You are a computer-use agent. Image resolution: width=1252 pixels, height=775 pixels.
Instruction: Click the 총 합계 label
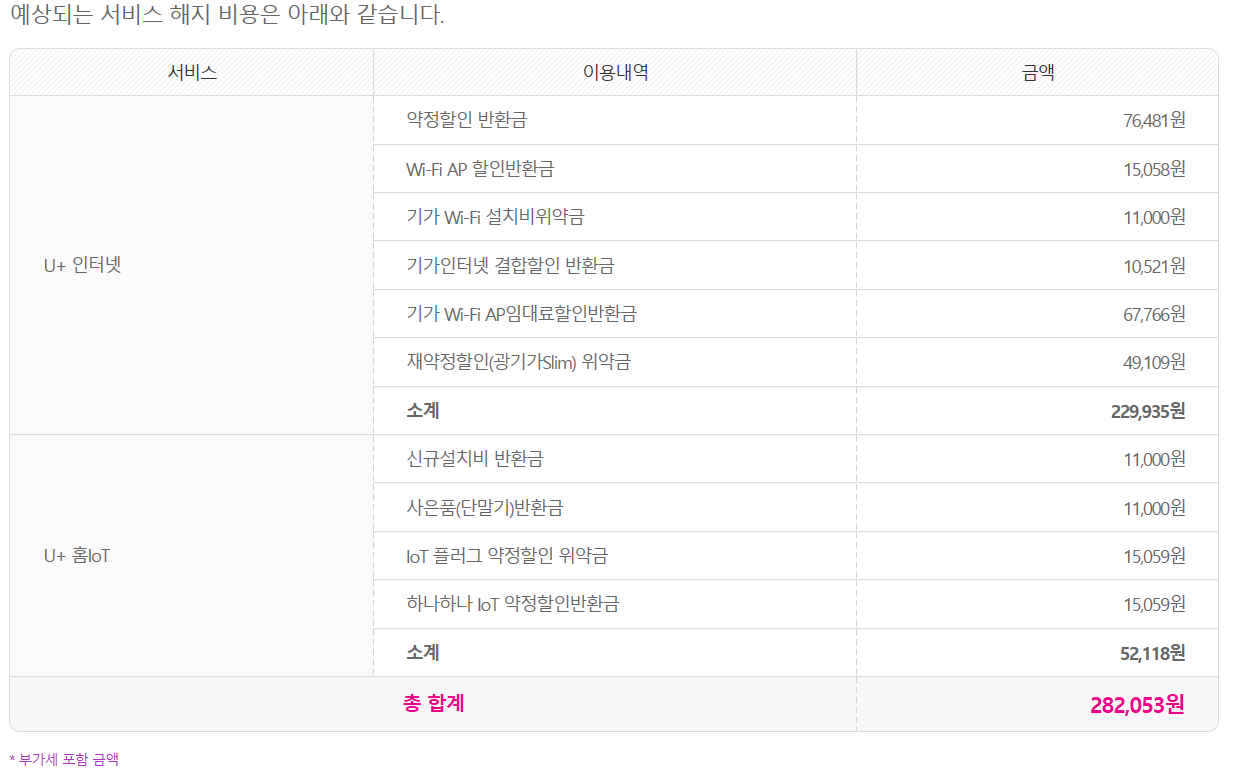(x=433, y=703)
